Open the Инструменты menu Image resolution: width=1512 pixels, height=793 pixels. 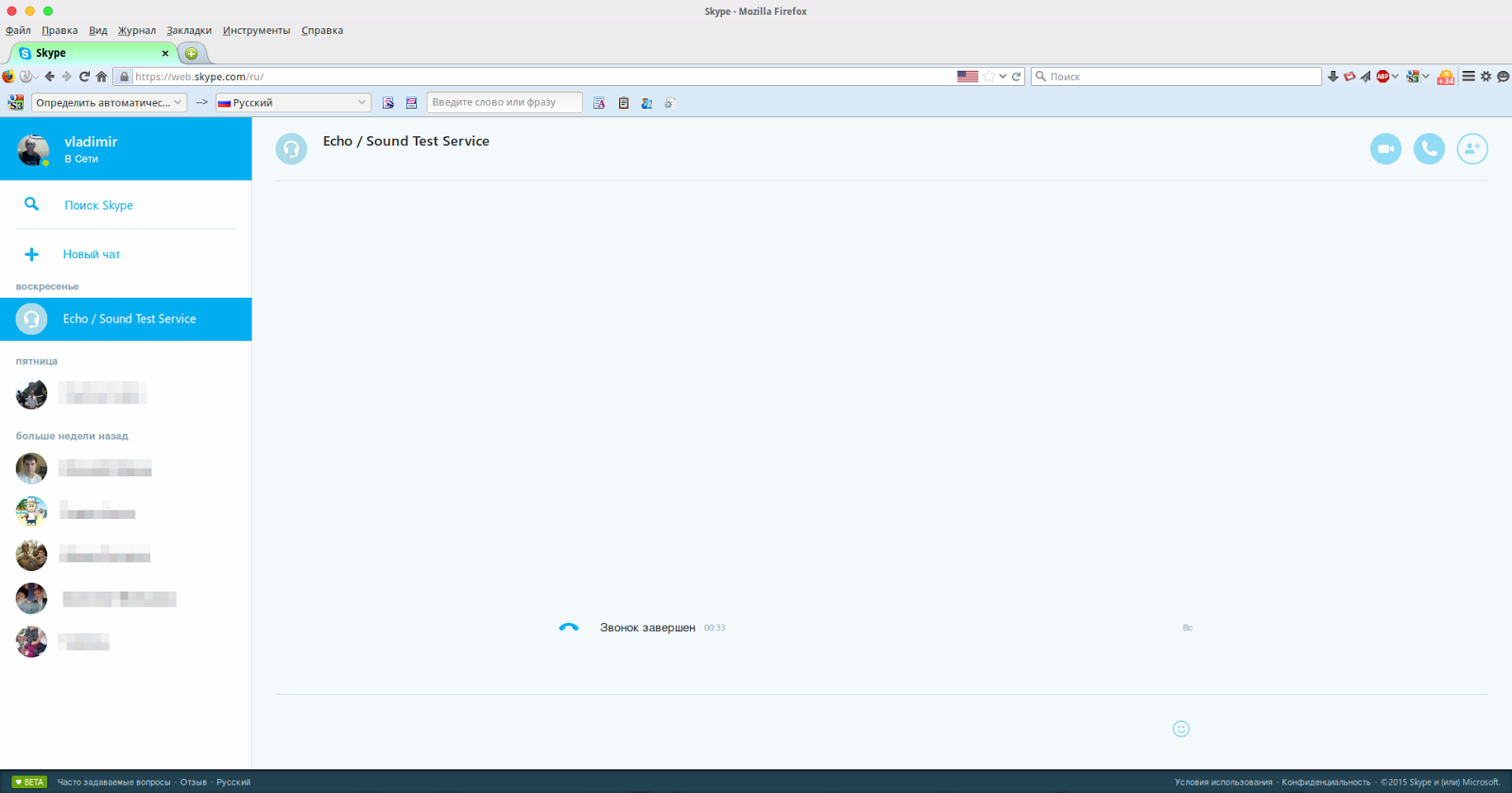coord(256,30)
